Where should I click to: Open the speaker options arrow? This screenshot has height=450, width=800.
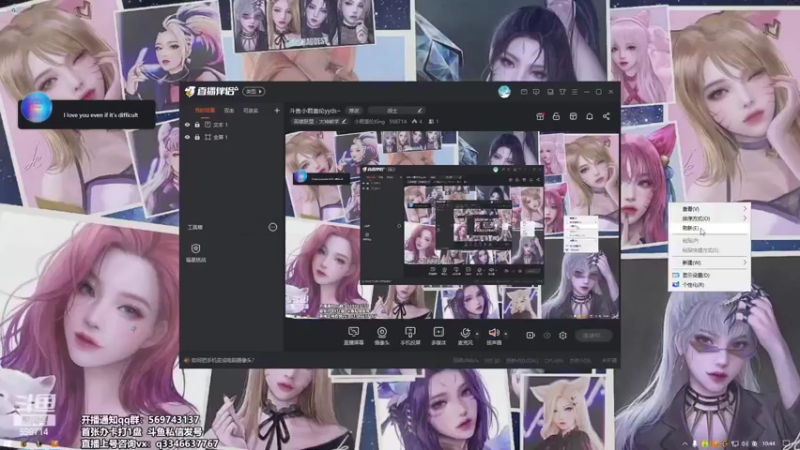tap(506, 334)
